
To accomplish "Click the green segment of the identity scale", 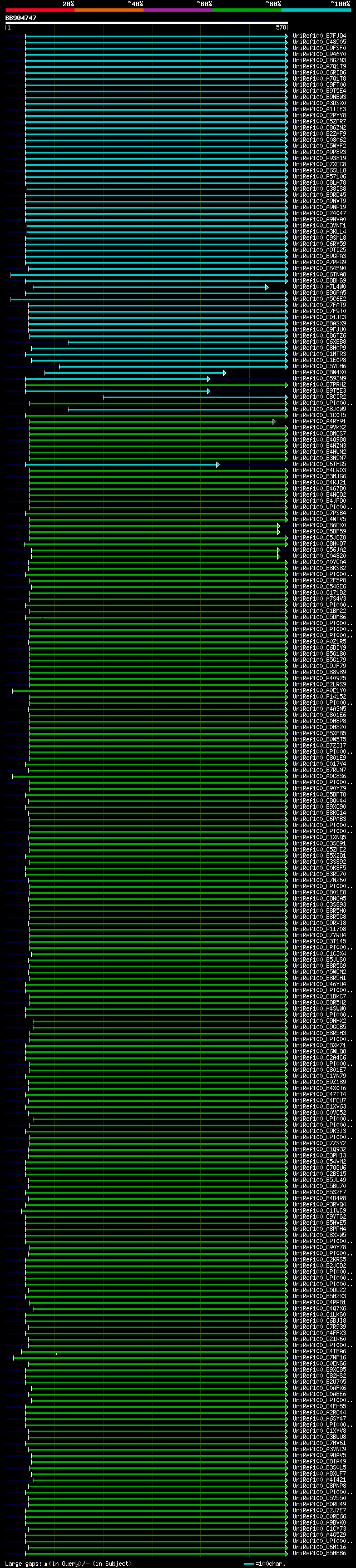I will click(x=247, y=10).
